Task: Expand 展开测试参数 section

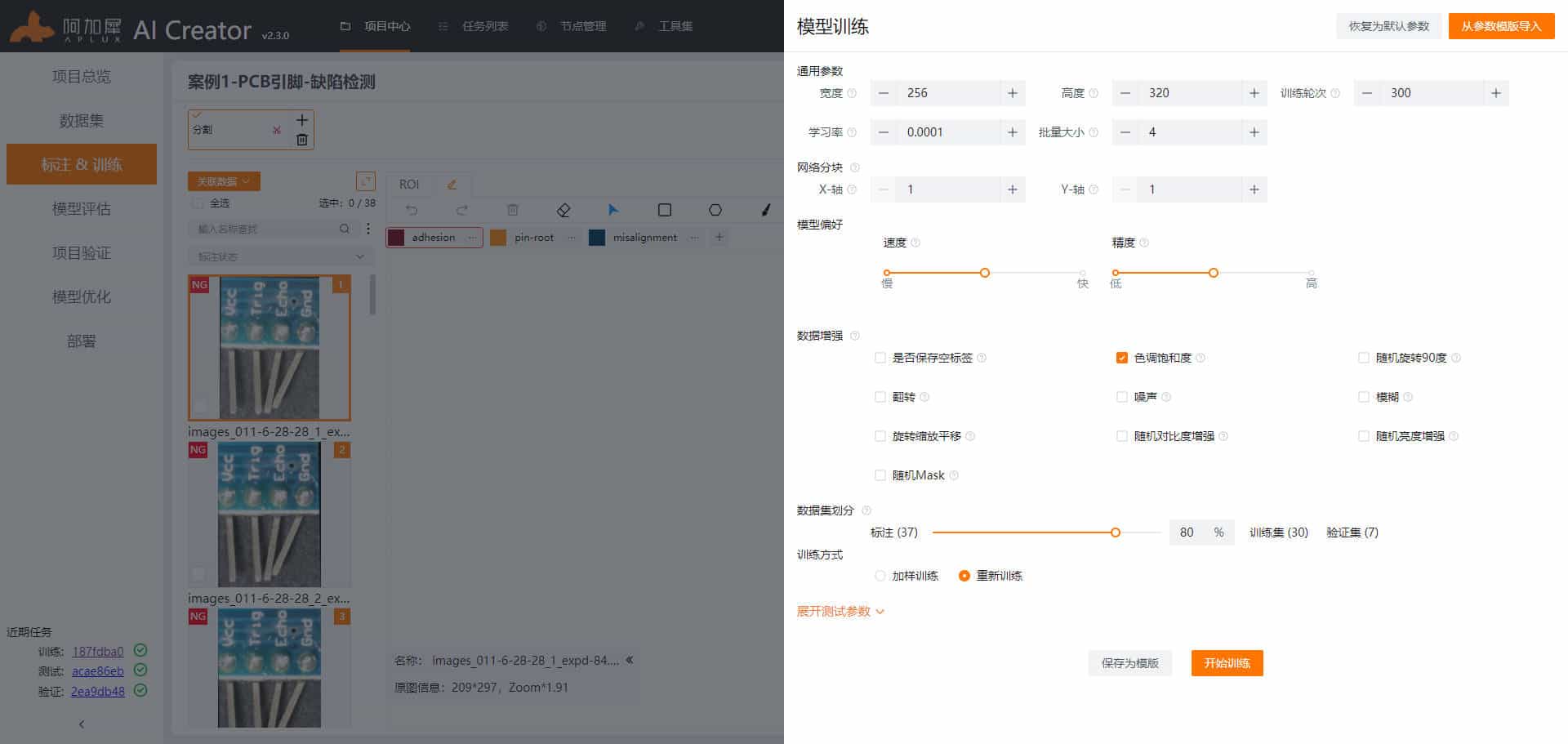Action: click(840, 612)
